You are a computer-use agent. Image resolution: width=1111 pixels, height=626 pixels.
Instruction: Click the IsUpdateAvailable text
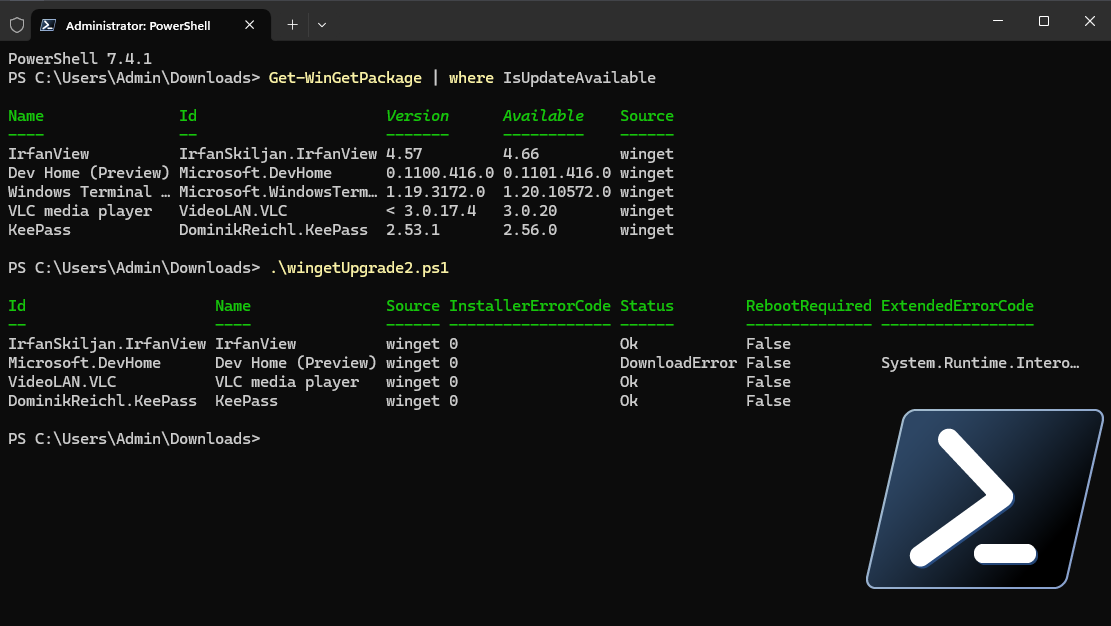pyautogui.click(x=579, y=78)
